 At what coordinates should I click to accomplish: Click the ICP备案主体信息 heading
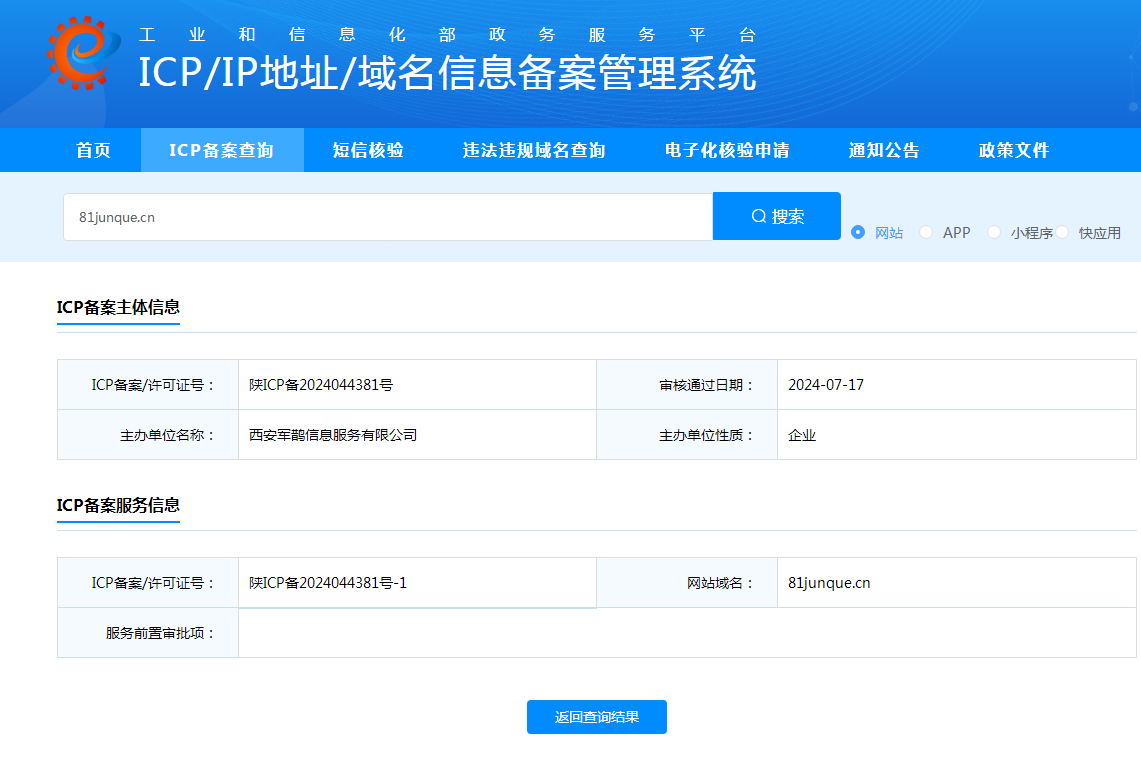(119, 307)
